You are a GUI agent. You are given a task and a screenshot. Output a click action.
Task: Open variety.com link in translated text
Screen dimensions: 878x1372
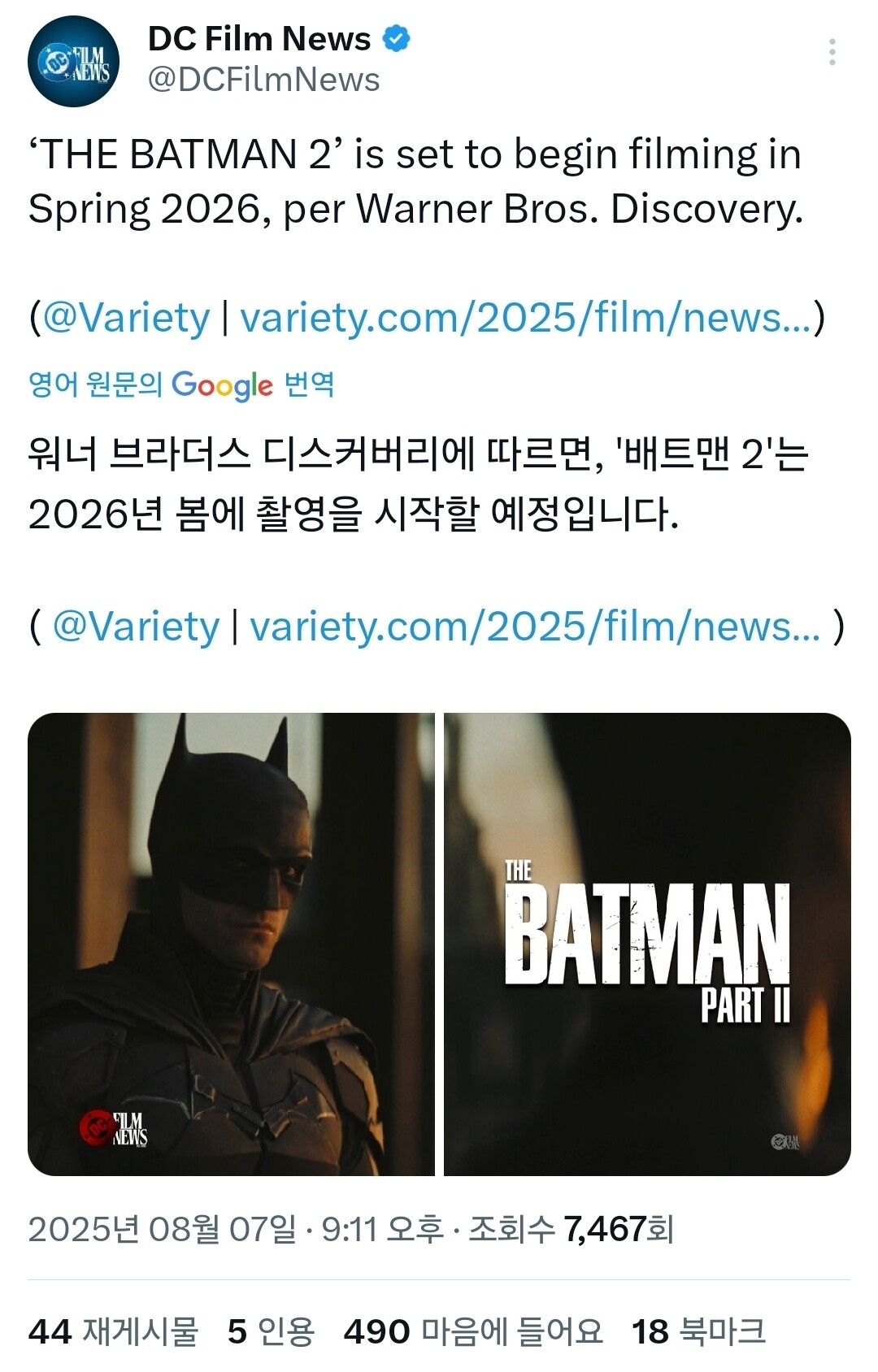[535, 626]
